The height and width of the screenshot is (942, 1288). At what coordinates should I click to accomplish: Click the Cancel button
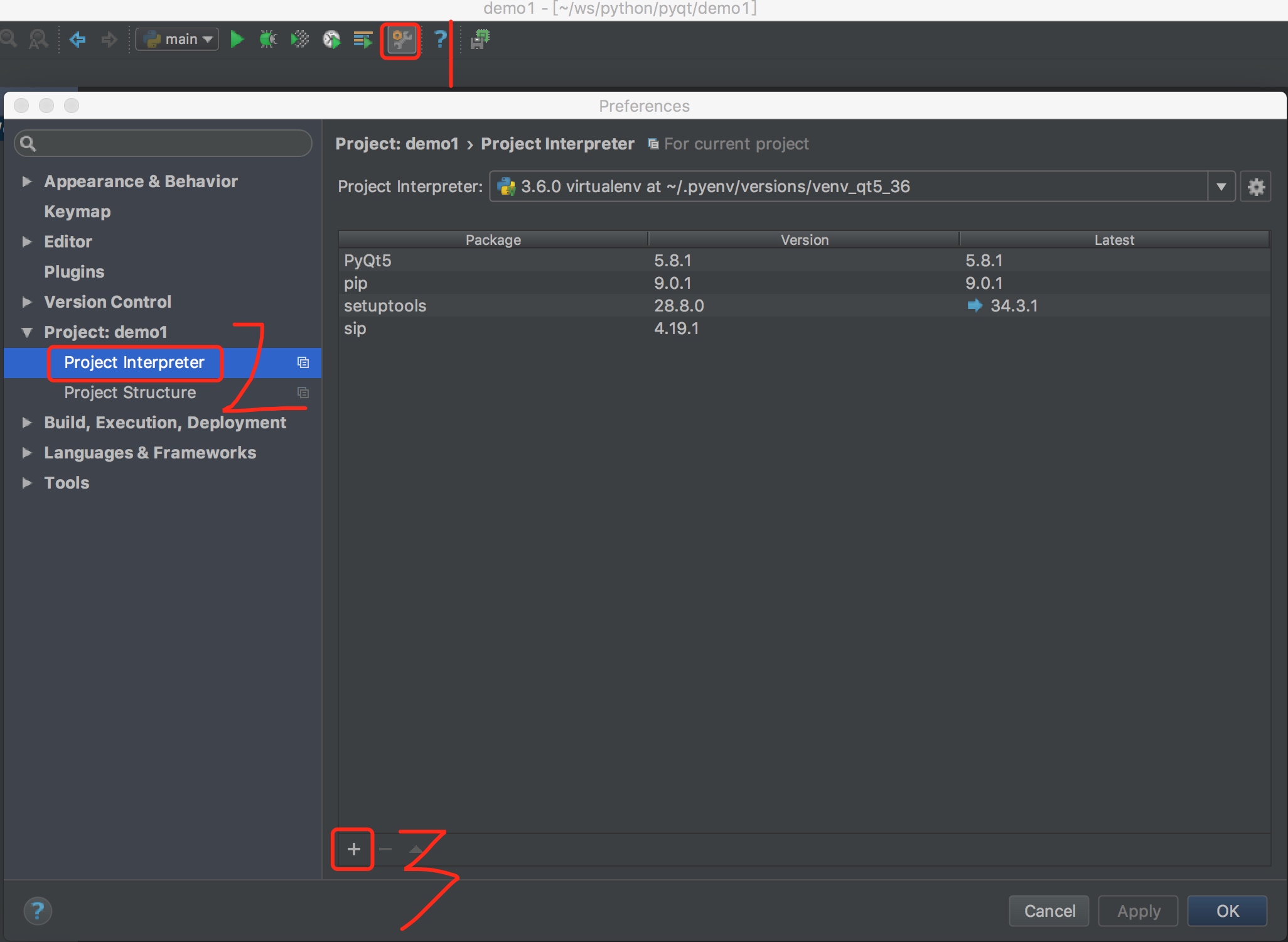coord(1049,911)
